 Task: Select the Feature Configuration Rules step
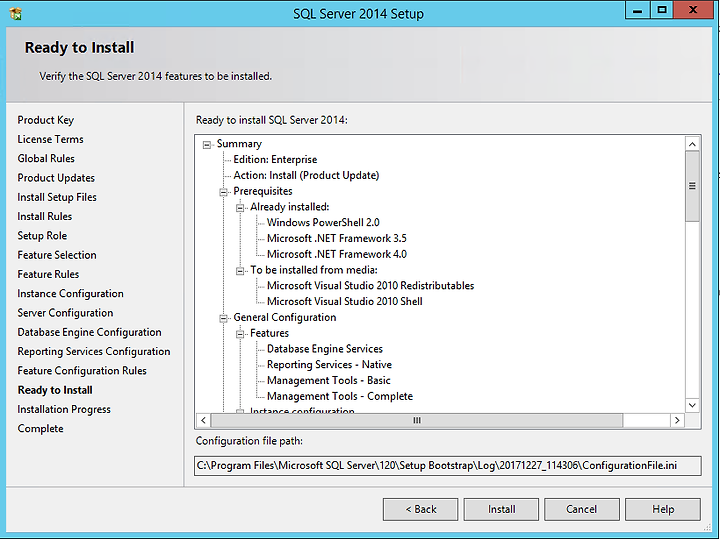coord(82,371)
